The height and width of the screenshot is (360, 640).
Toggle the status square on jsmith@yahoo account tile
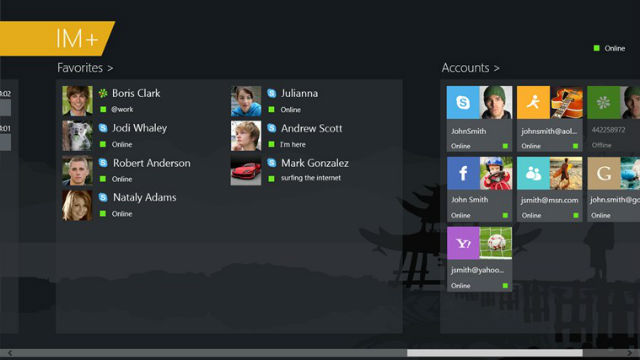pyautogui.click(x=505, y=286)
